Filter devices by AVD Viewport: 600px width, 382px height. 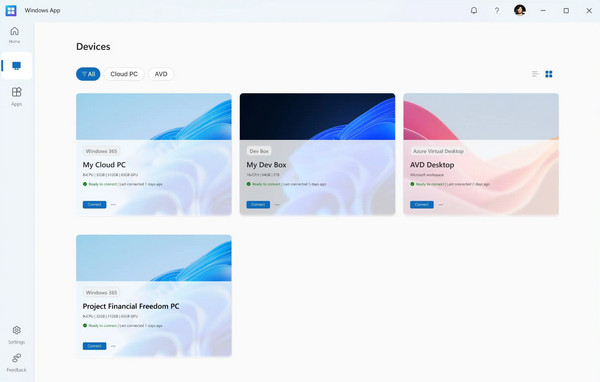click(x=161, y=74)
